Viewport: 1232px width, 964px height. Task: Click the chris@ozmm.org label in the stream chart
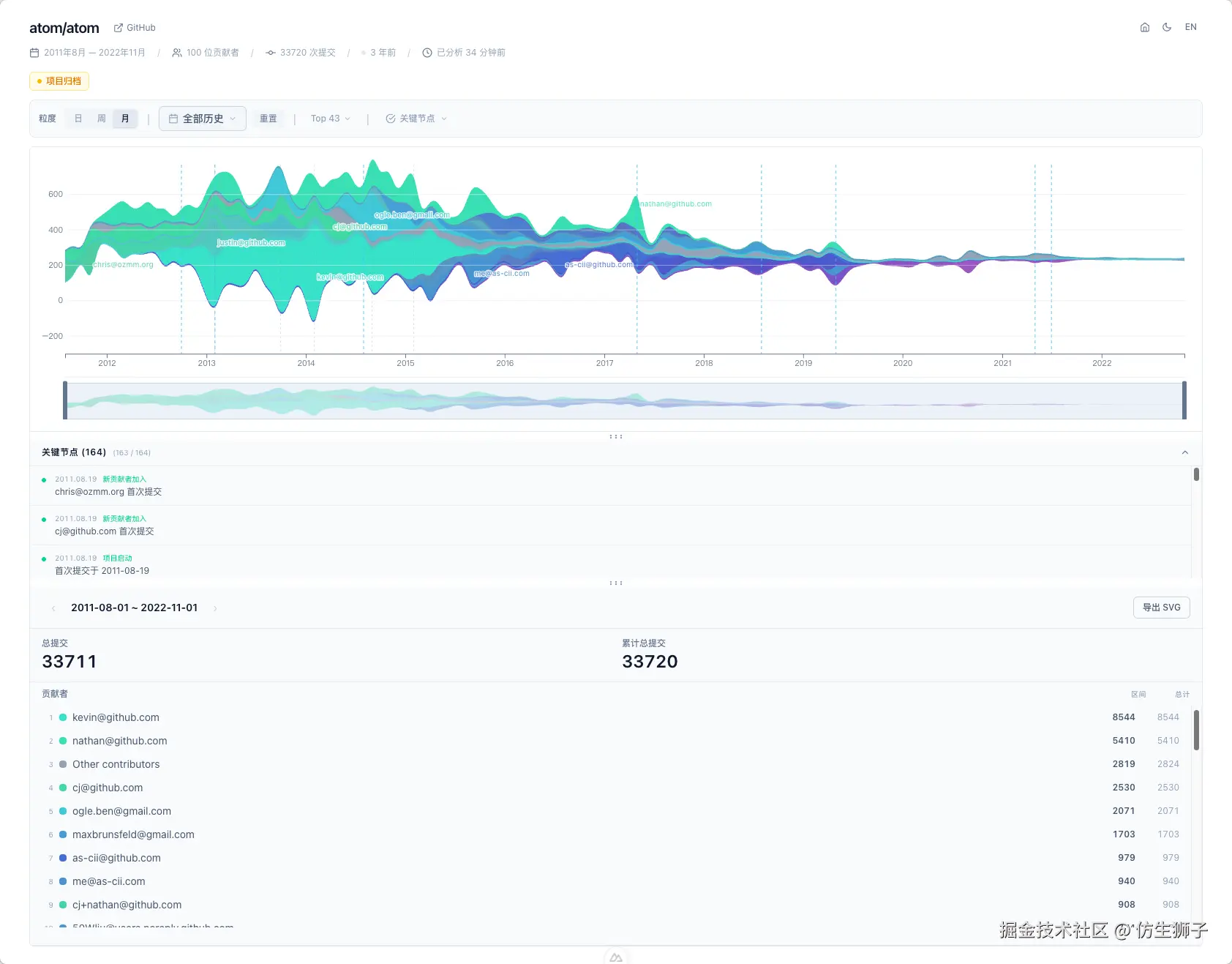click(123, 265)
